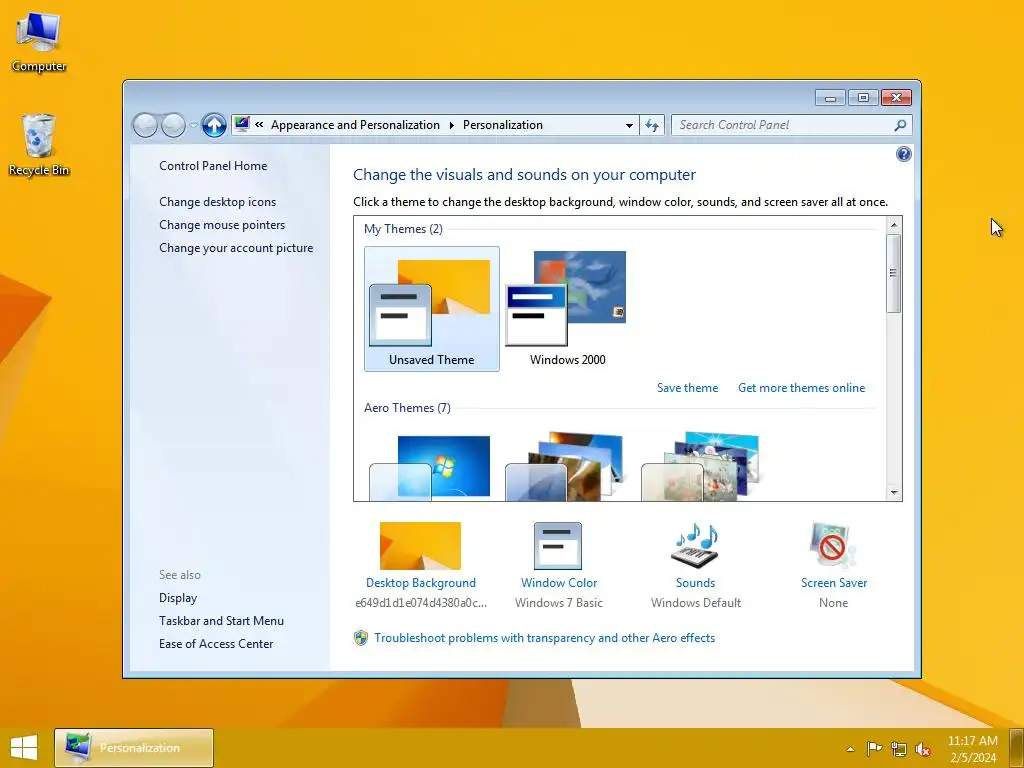Screen dimensions: 1024x768
Task: Click the Sounds music notes icon
Action: [x=696, y=545]
